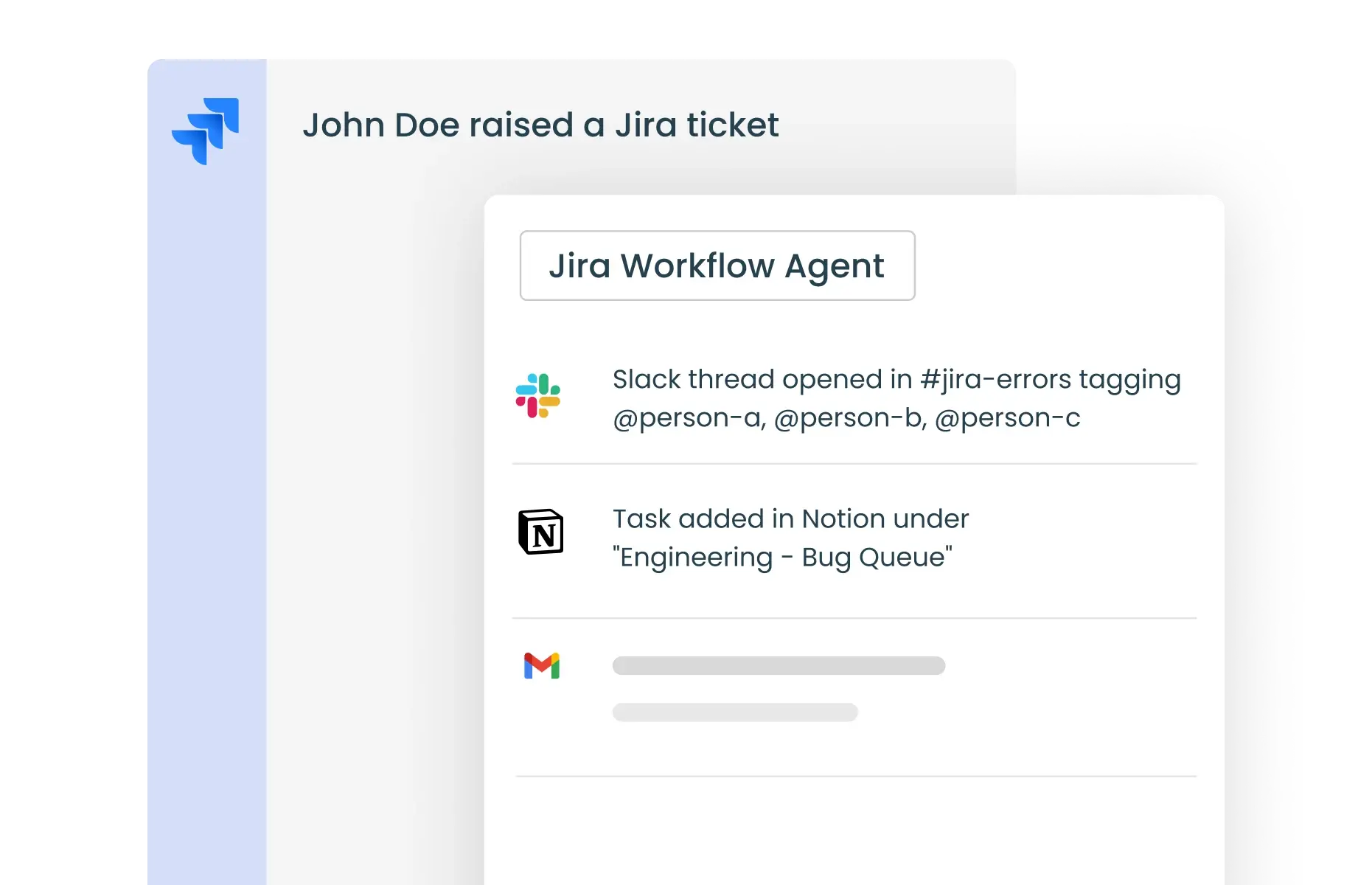Click the top gray loading placeholder bar
The height and width of the screenshot is (885, 1372).
click(778, 666)
